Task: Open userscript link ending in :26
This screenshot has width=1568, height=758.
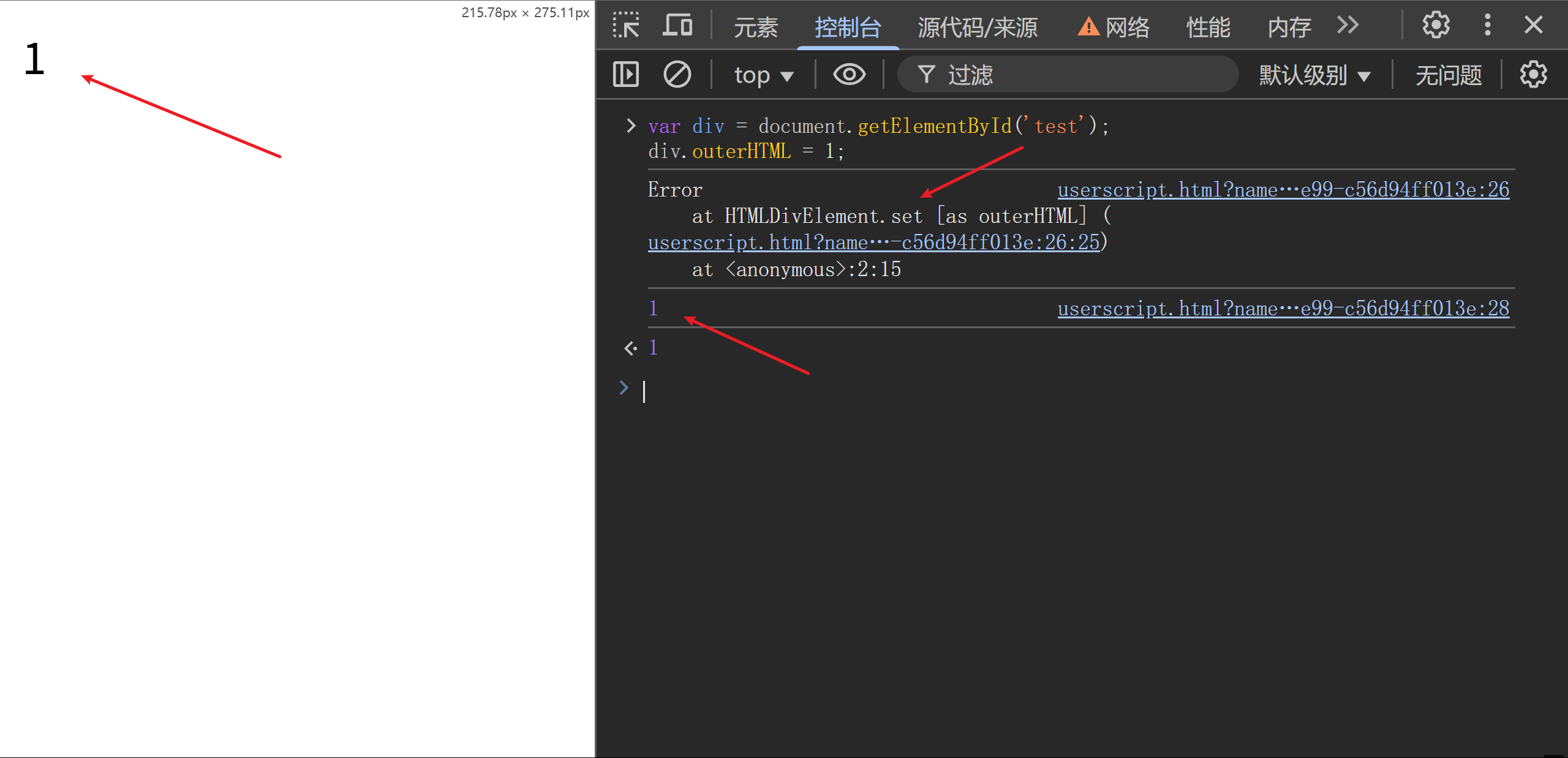Action: click(x=1283, y=190)
